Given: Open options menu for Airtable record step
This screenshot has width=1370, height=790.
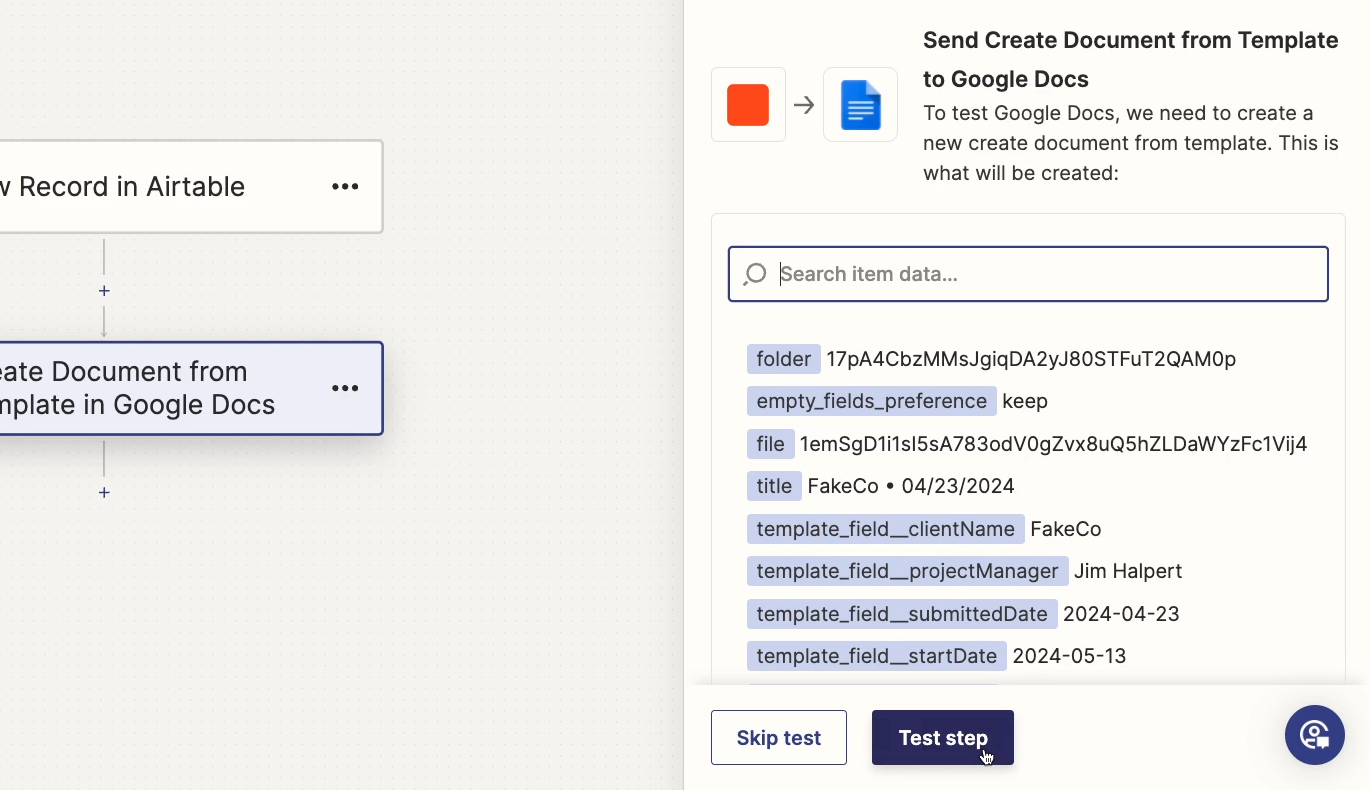Looking at the screenshot, I should [x=345, y=187].
